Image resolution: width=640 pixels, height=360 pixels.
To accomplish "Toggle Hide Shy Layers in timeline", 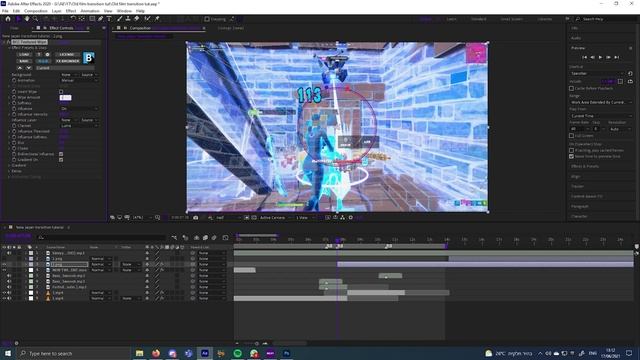I will [x=196, y=238].
